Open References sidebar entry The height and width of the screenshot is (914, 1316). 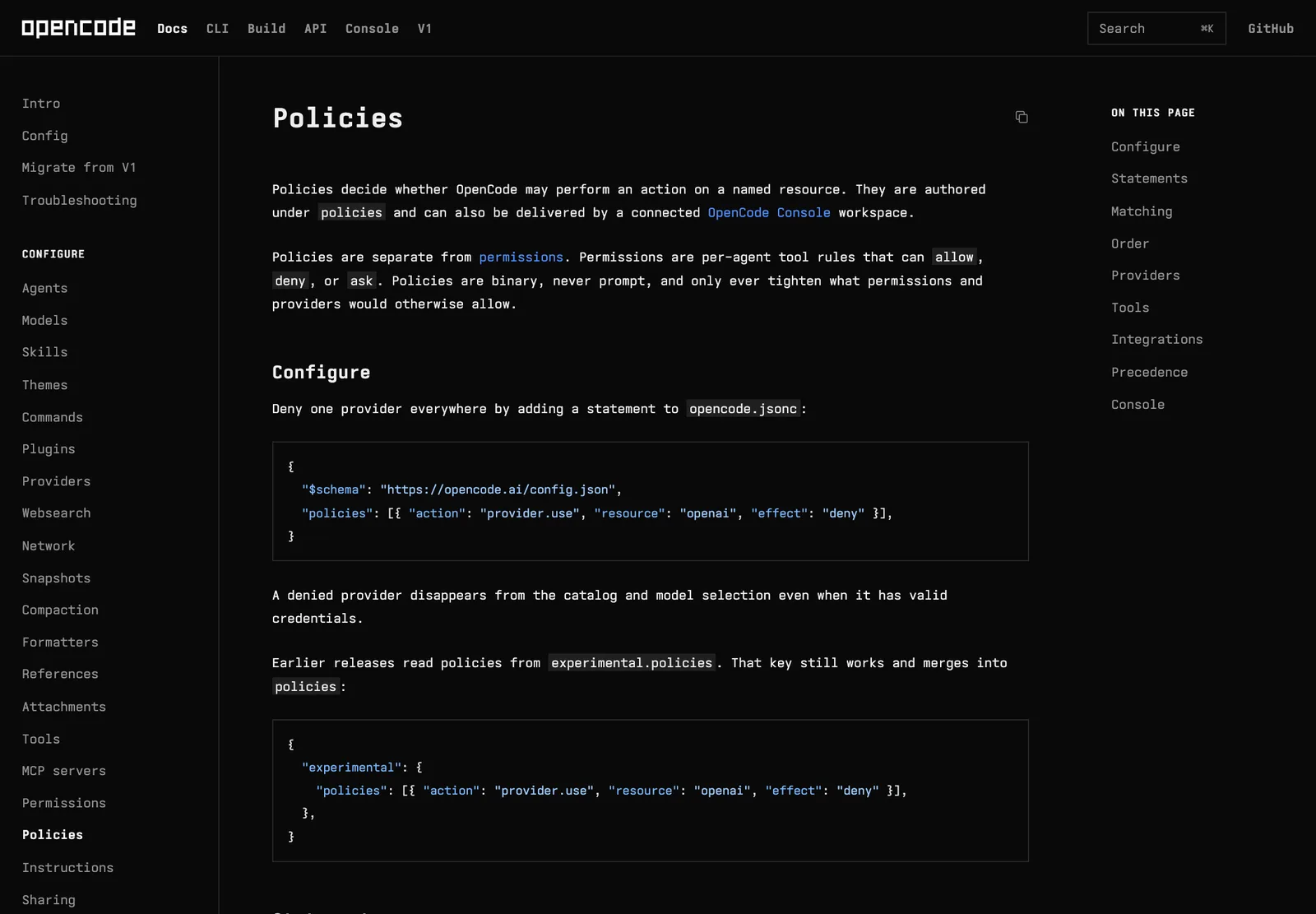[60, 674]
